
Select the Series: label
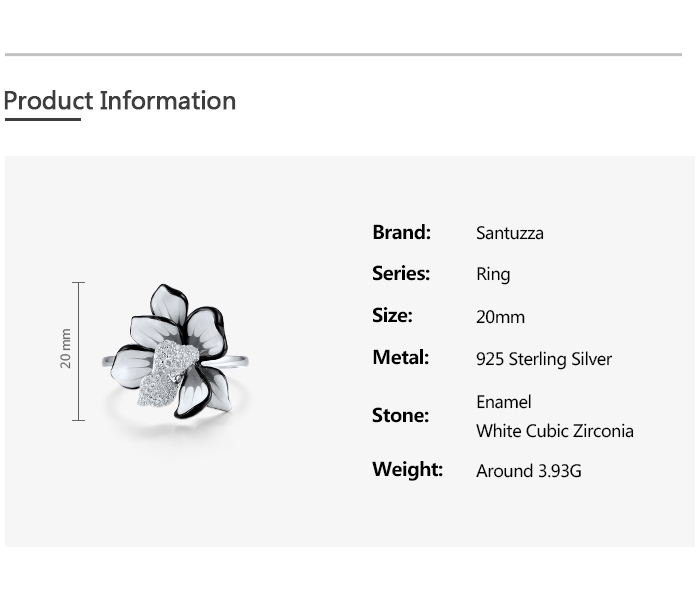[401, 273]
